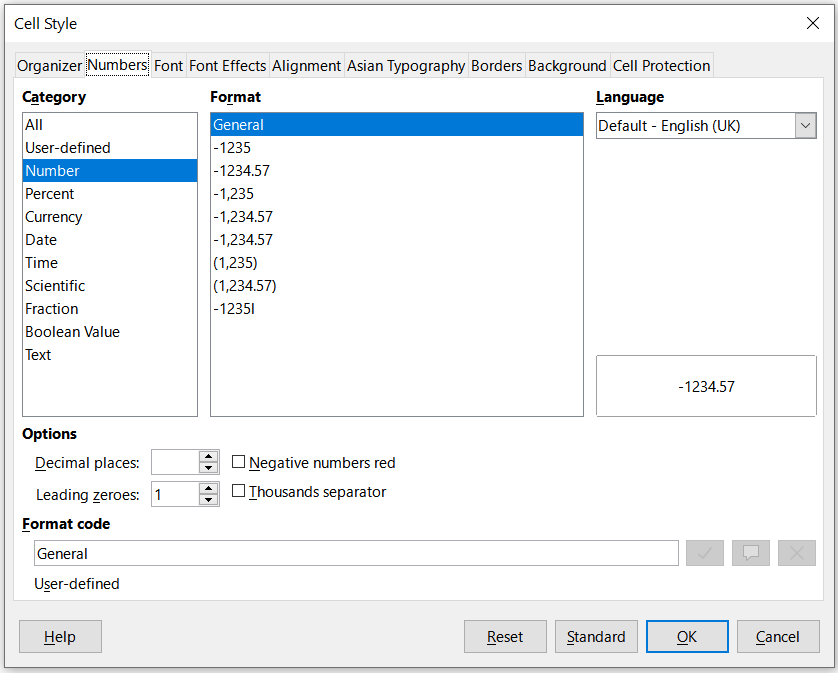
Task: Confirm with the OK button
Action: (x=687, y=637)
